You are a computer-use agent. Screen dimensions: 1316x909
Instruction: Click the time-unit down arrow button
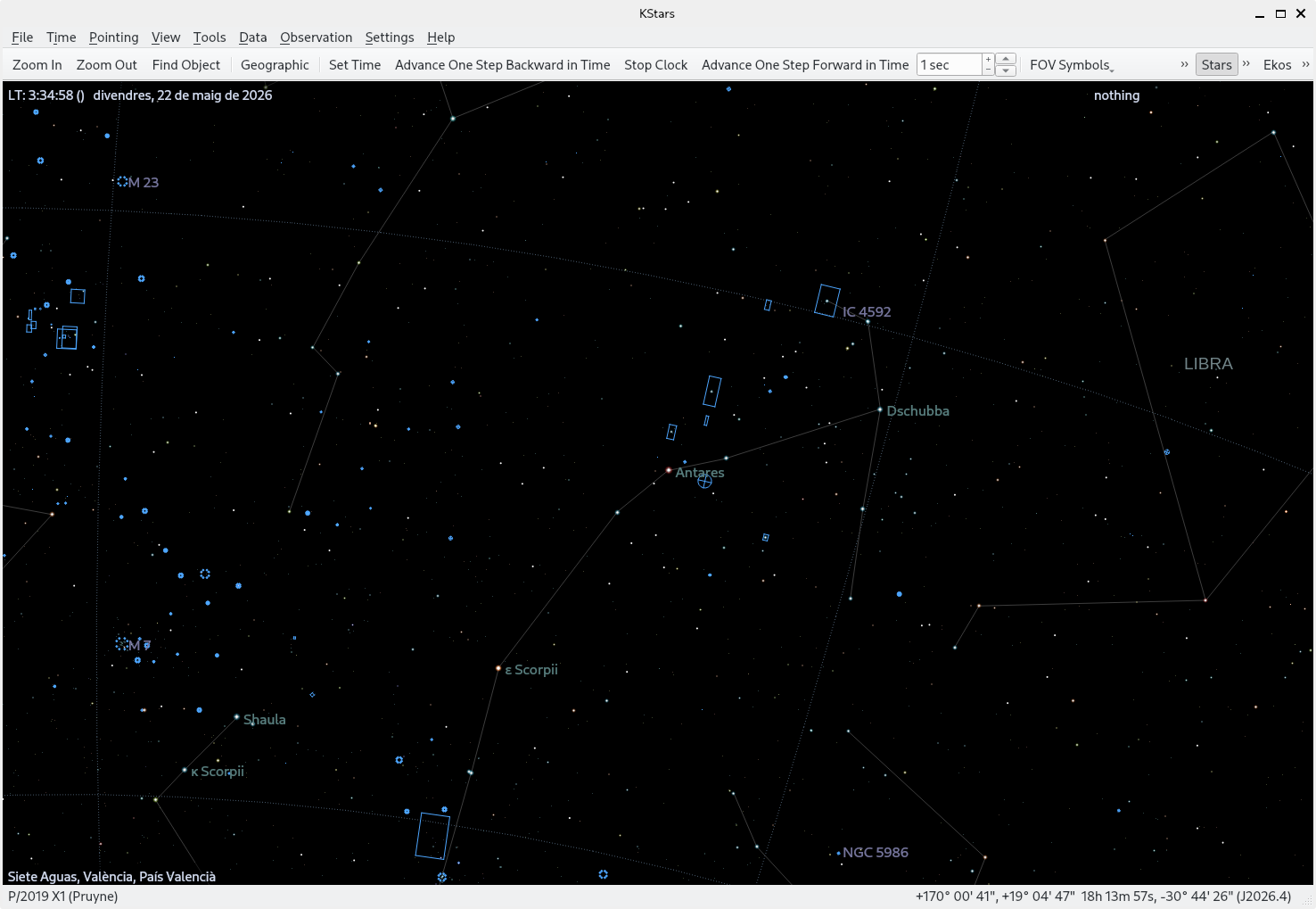(1006, 70)
